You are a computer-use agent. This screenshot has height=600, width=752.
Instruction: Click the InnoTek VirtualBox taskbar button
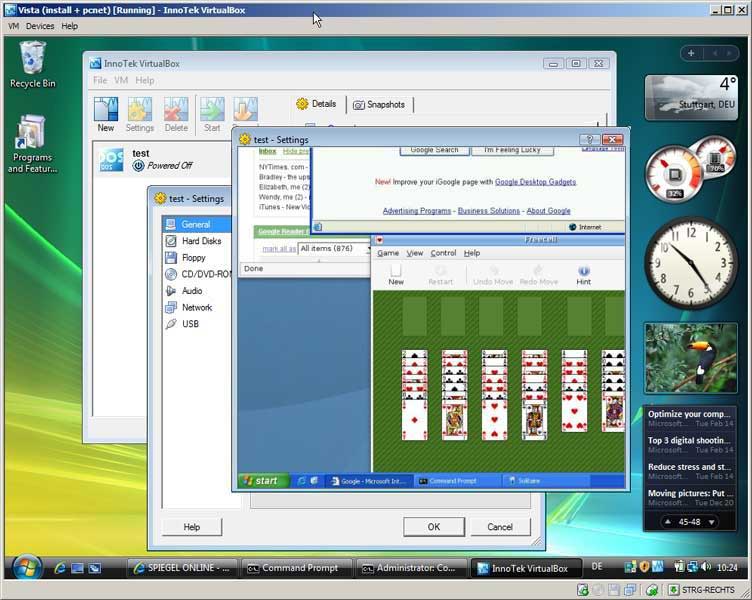(x=526, y=568)
